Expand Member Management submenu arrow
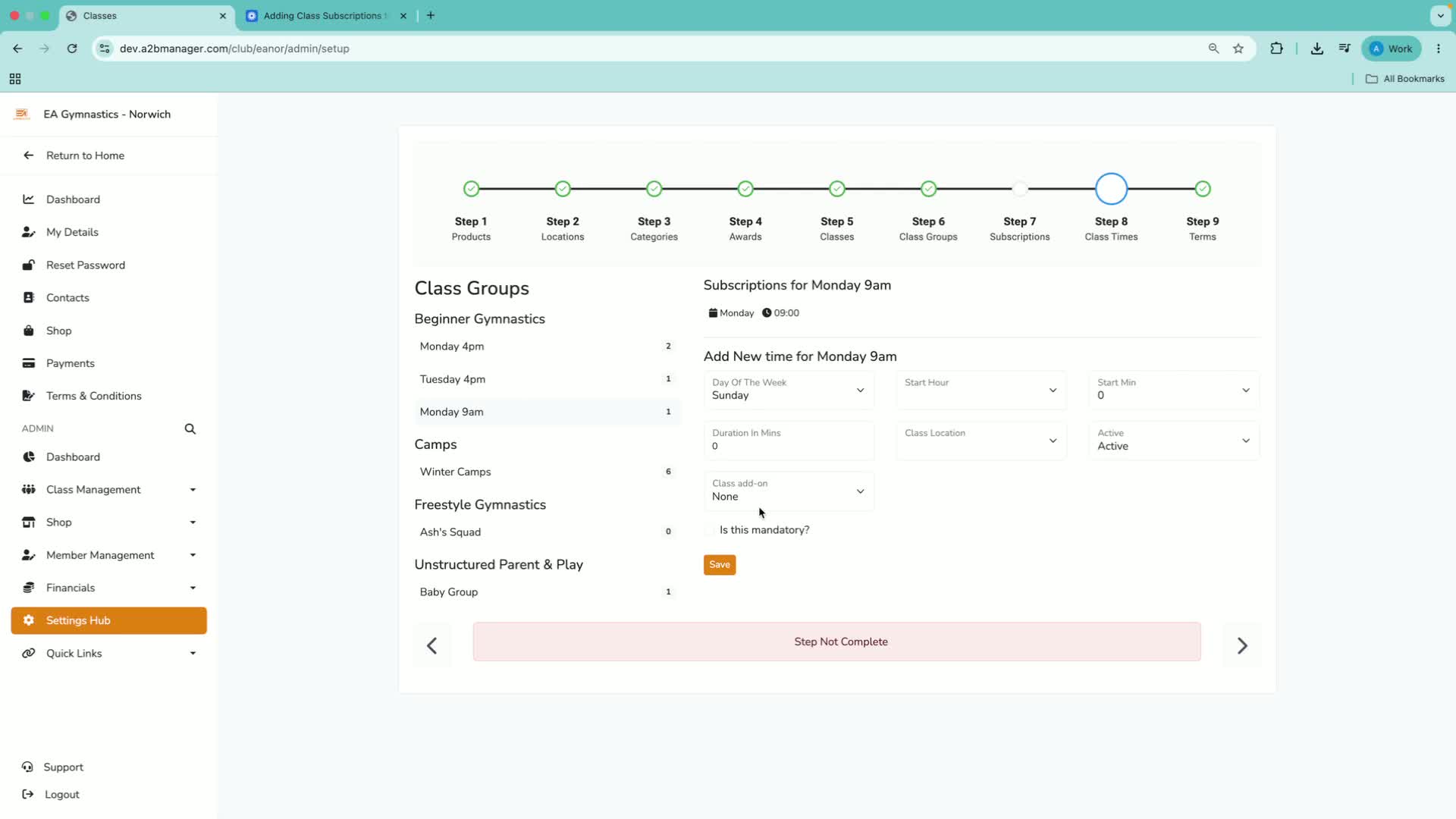Screen dimensions: 1456x819 (193, 555)
